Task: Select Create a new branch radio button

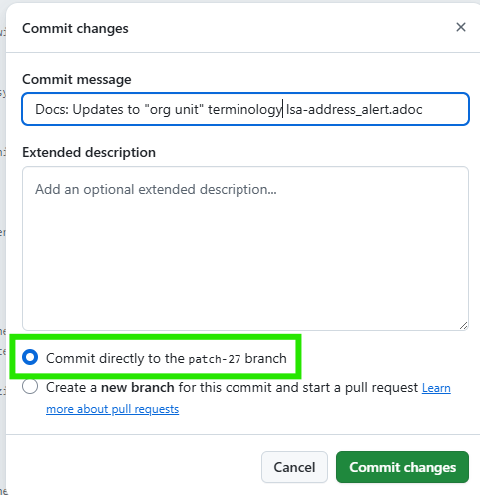Action: pyautogui.click(x=30, y=387)
